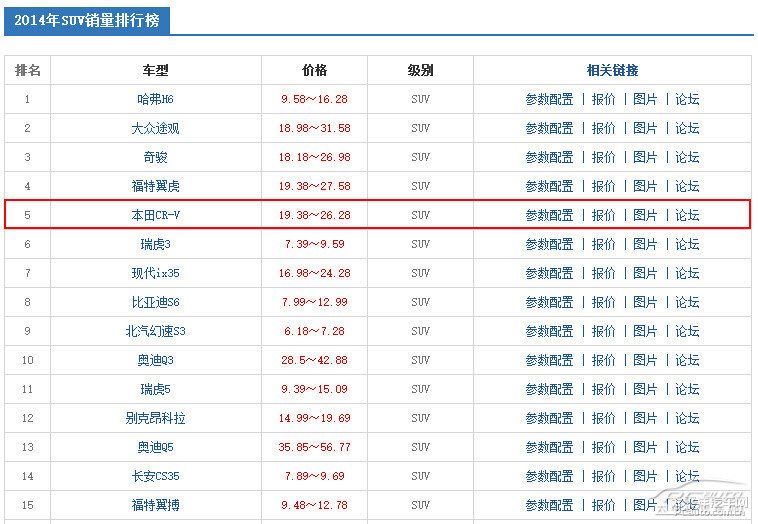Open the 奥迪Q5 car model link
This screenshot has height=524, width=758.
coord(155,447)
